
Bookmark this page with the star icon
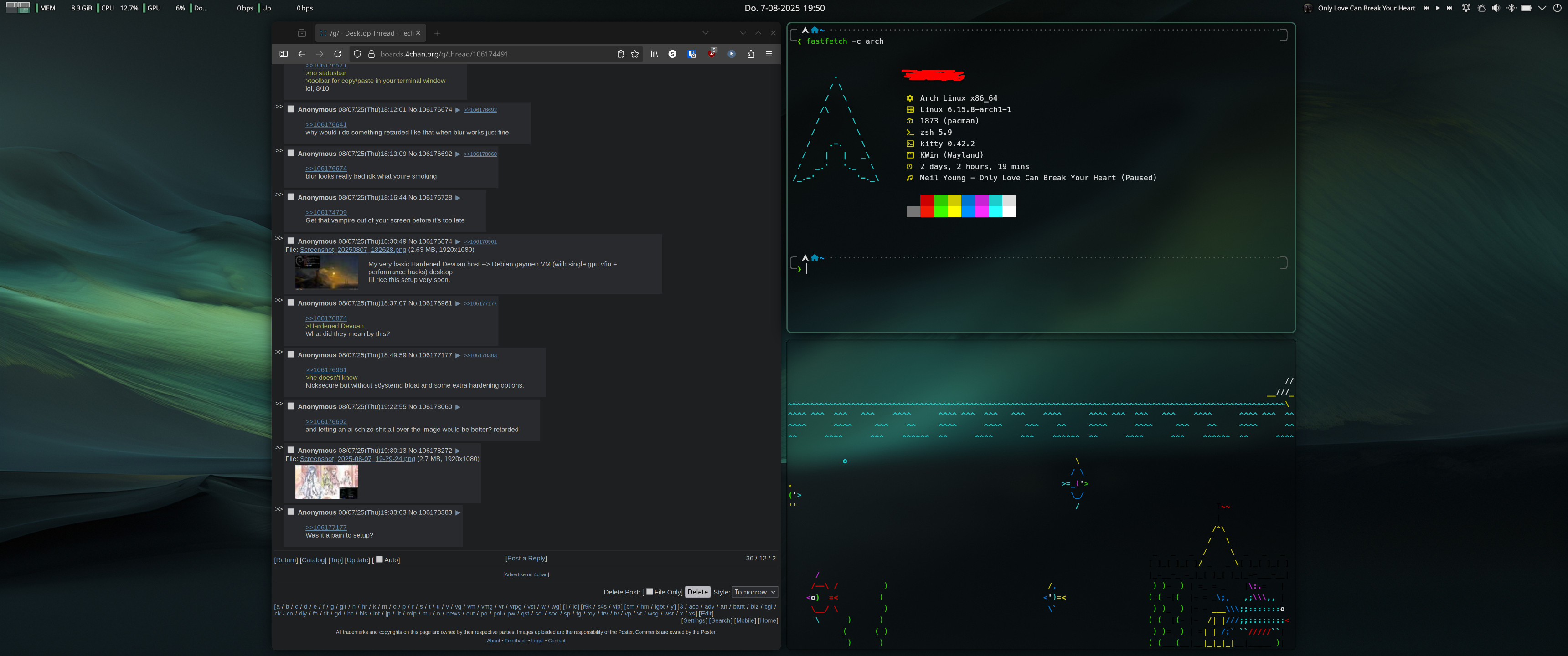[635, 54]
